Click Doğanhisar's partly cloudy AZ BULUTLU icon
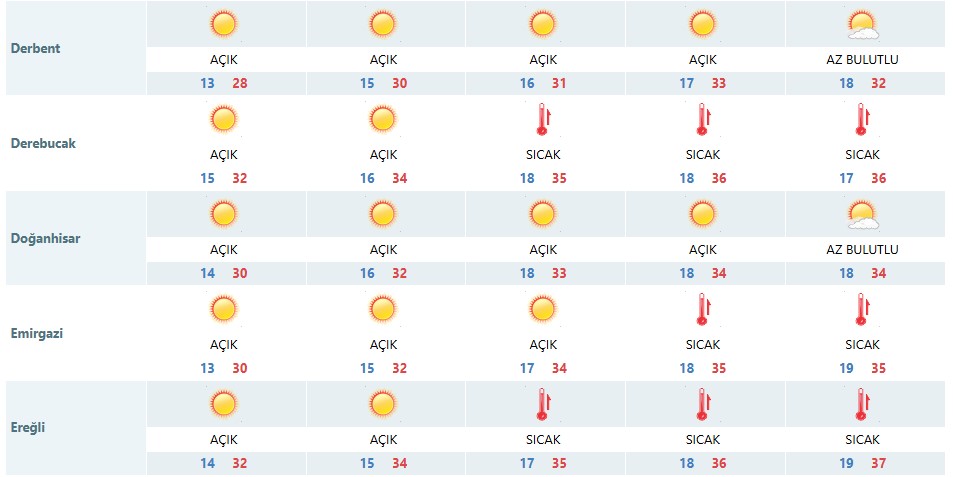The height and width of the screenshot is (477, 953). pos(862,215)
